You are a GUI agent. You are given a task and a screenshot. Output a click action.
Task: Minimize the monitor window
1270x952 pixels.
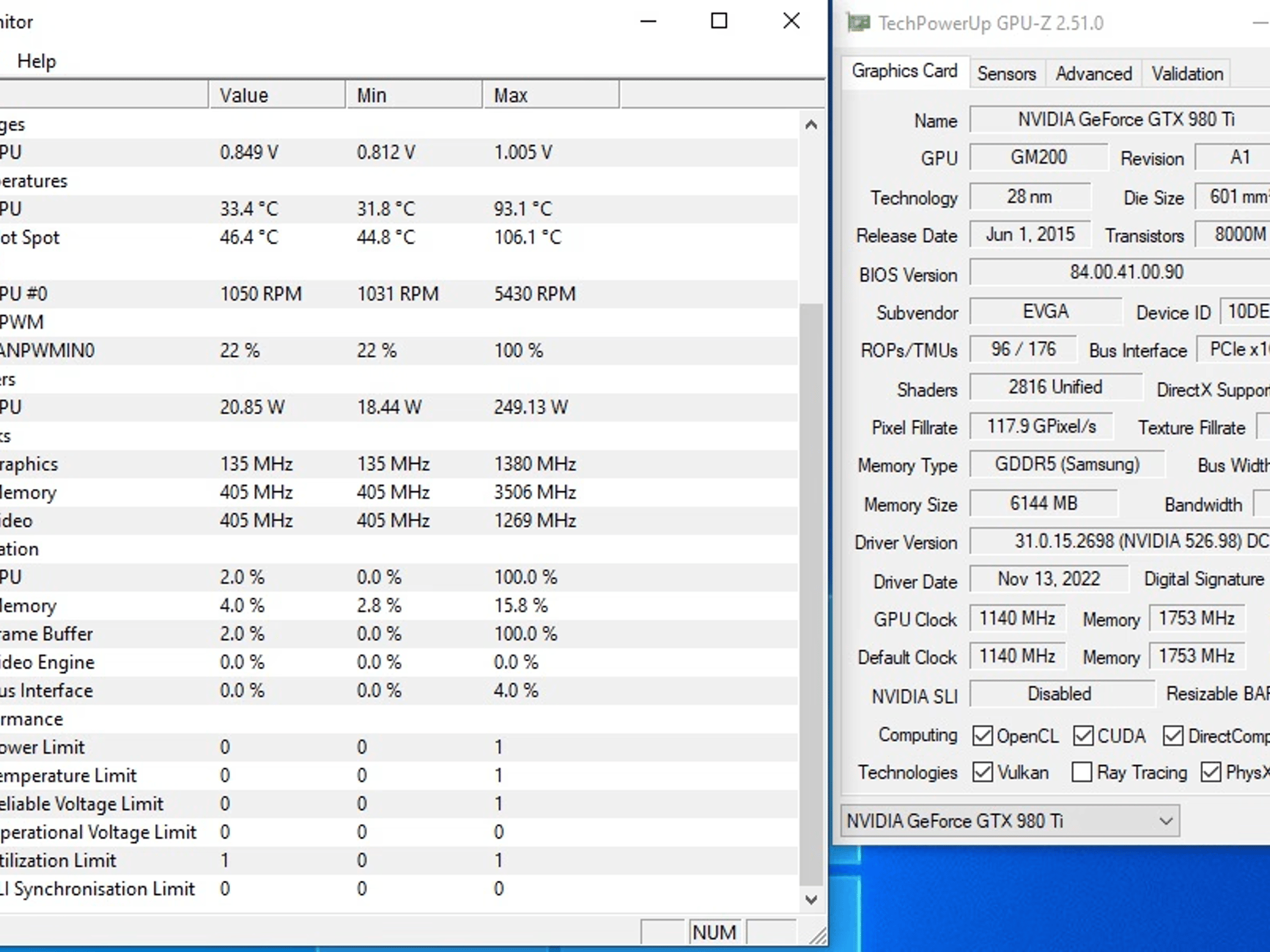tap(648, 22)
